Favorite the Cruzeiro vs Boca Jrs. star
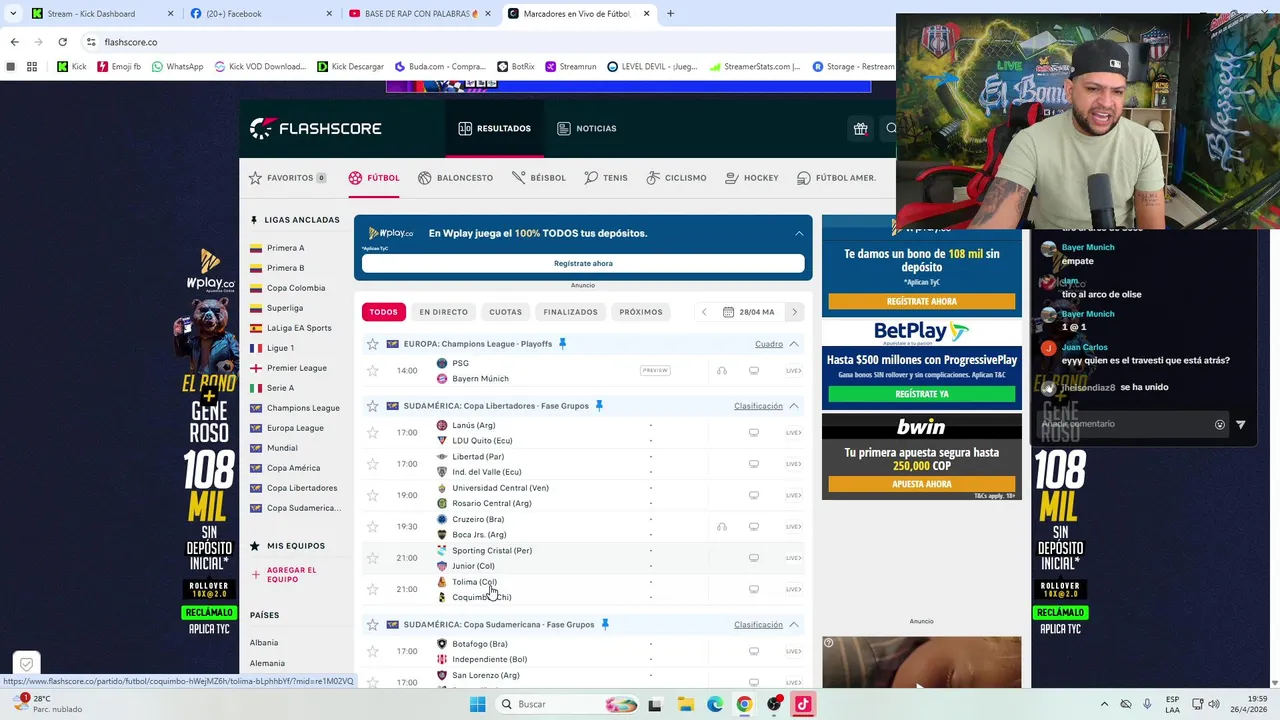The image size is (1280, 720). click(x=373, y=527)
